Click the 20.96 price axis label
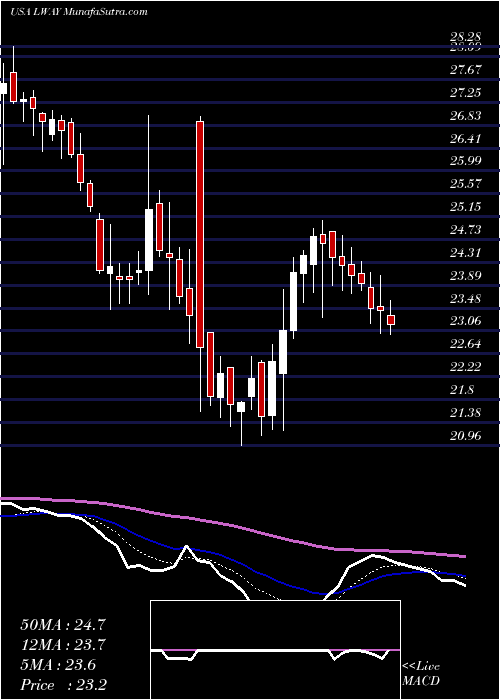Viewport: 500px width, 700px height. [466, 435]
